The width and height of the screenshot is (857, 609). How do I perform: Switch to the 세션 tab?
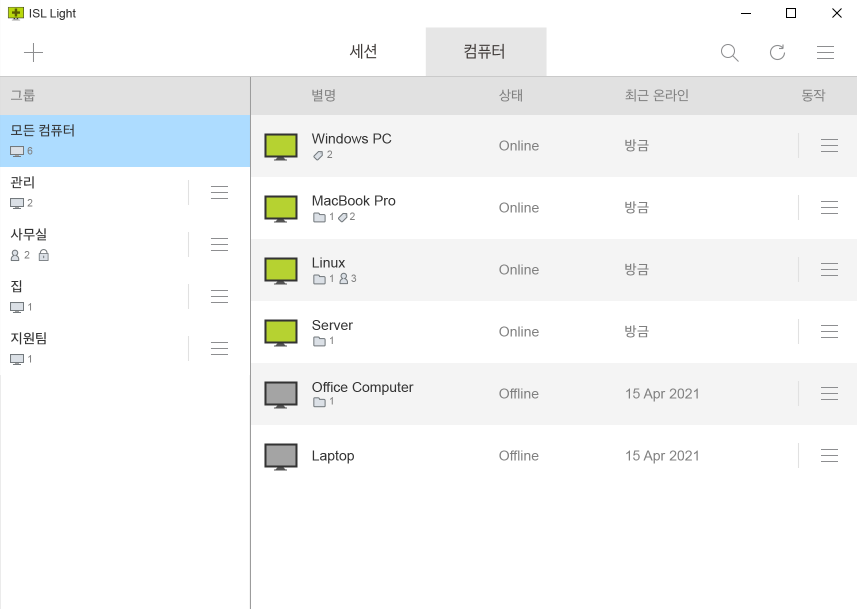click(363, 51)
